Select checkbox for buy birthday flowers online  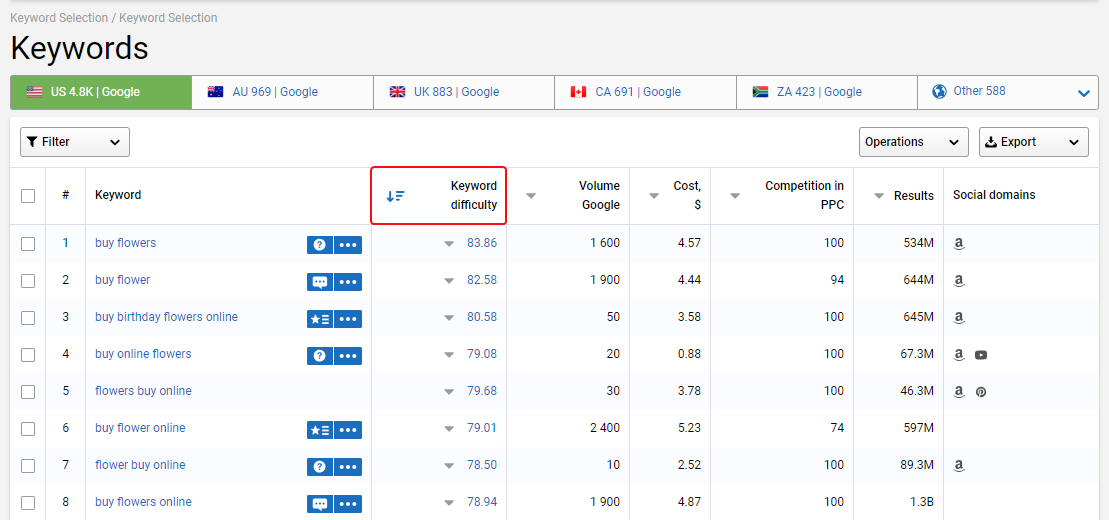28,318
